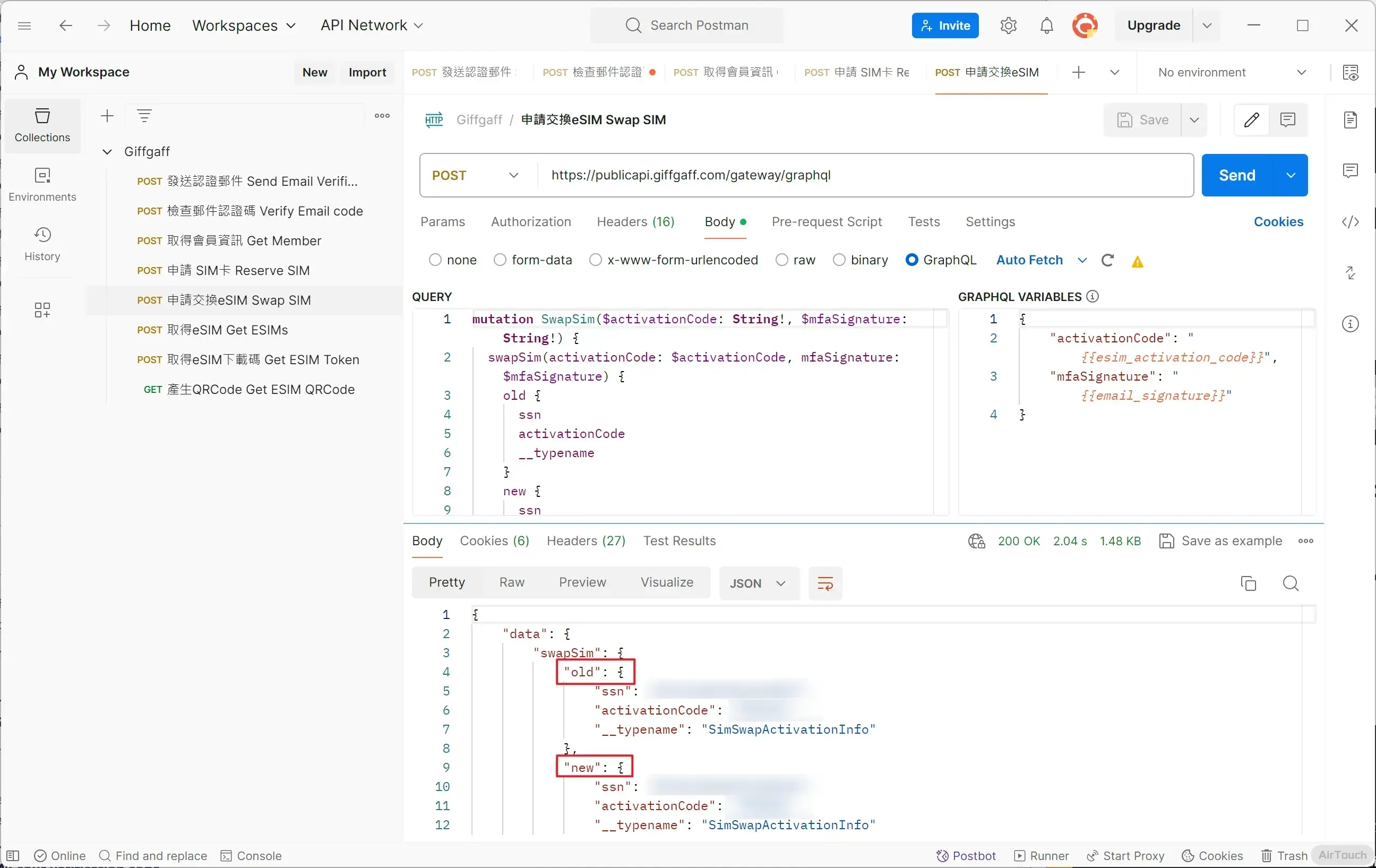1376x868 pixels.
Task: Open the History sidebar section
Action: (x=42, y=244)
